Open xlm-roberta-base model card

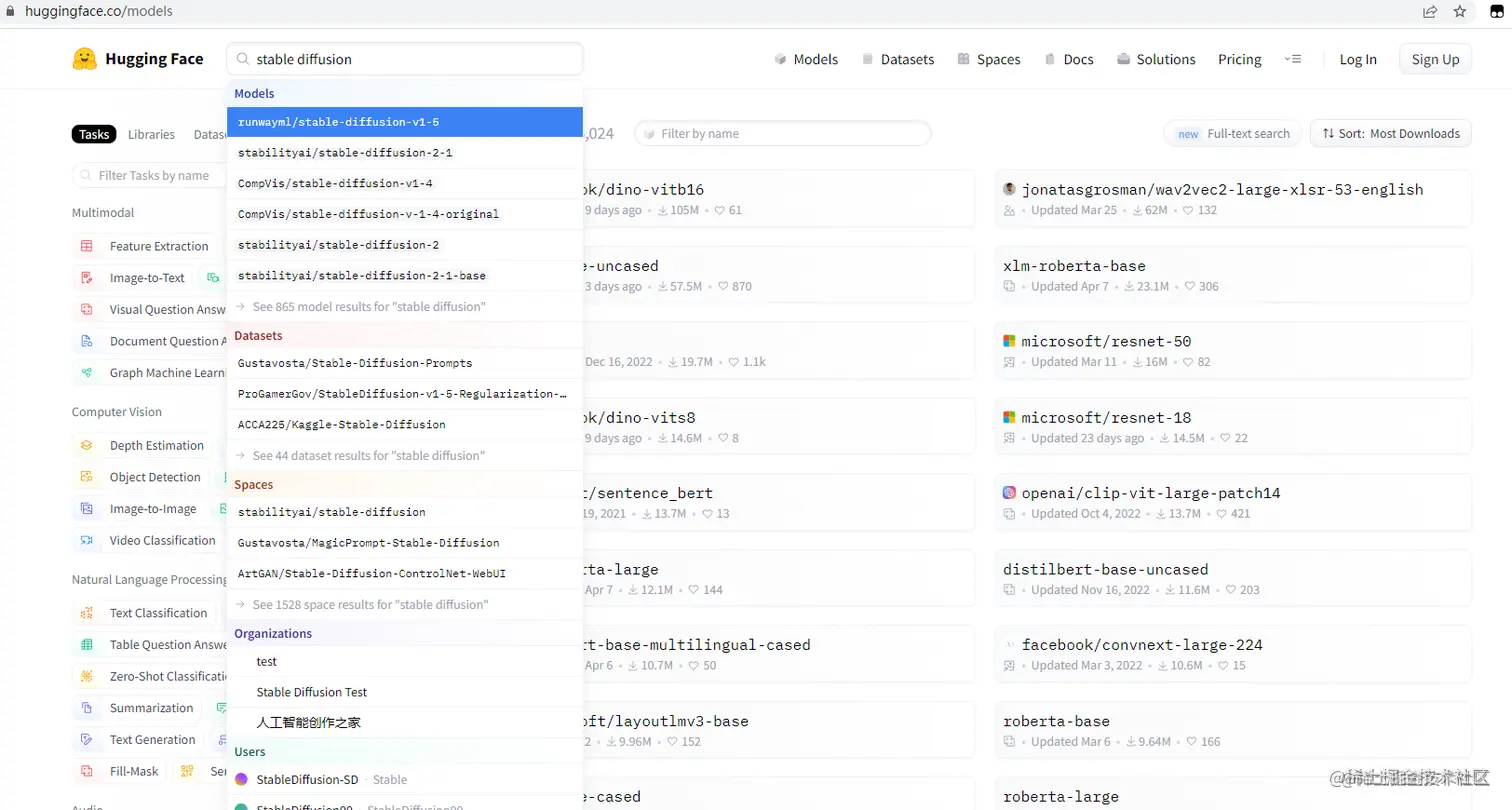point(1232,275)
